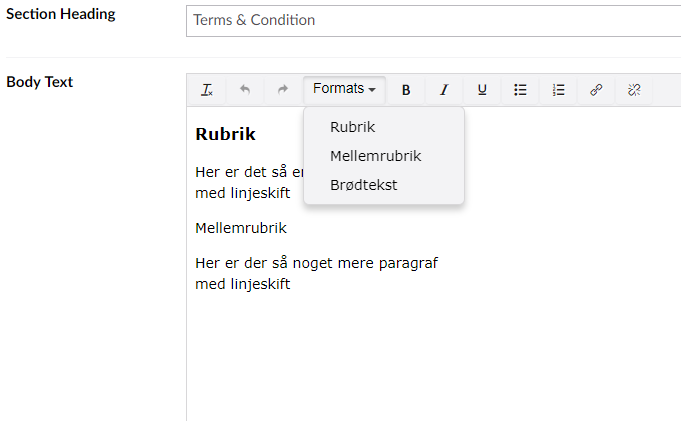
Task: Choose Rubrik from the Formats menu
Action: [x=352, y=127]
